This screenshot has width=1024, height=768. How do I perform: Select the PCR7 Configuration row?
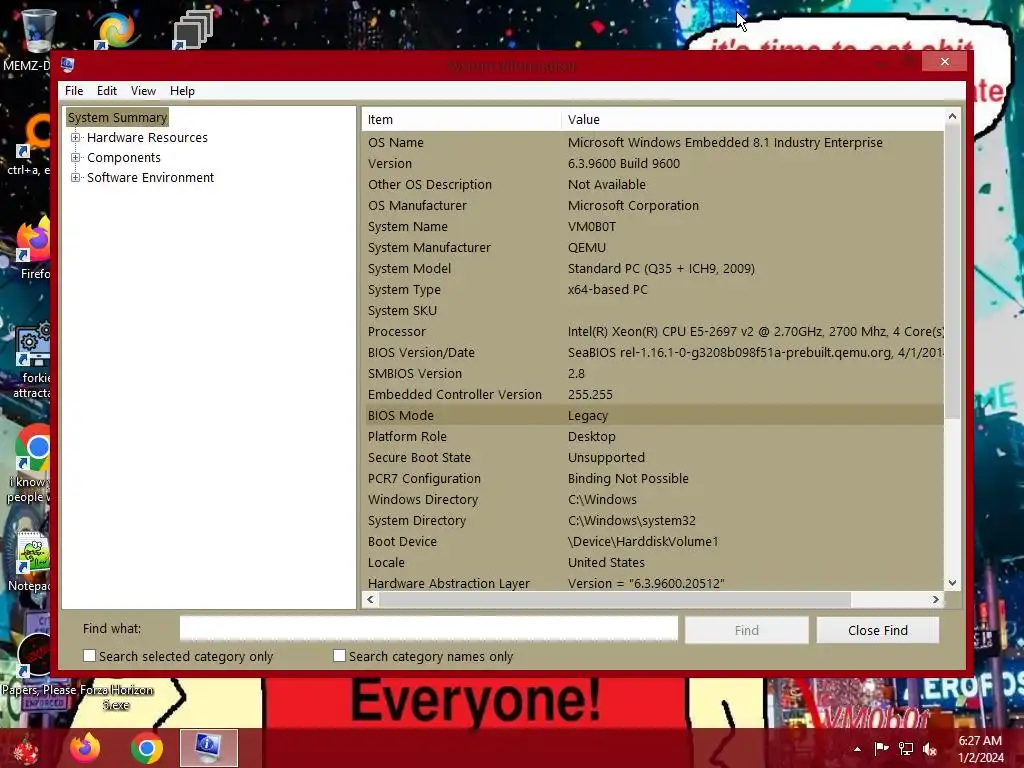point(653,479)
